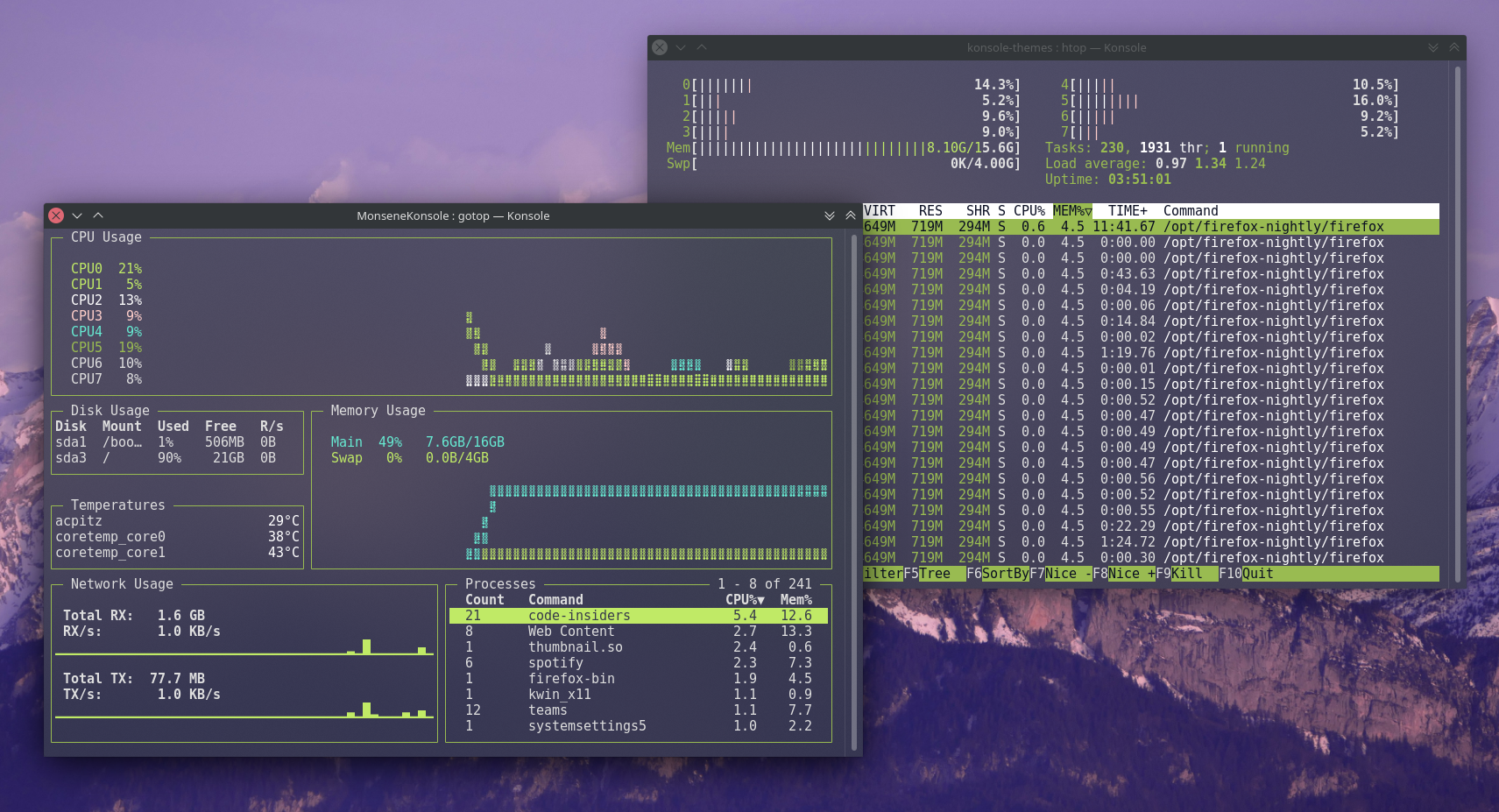Screen dimensions: 1499x812
Task: Select firefox process with time 0:43.63
Action: (1151, 274)
